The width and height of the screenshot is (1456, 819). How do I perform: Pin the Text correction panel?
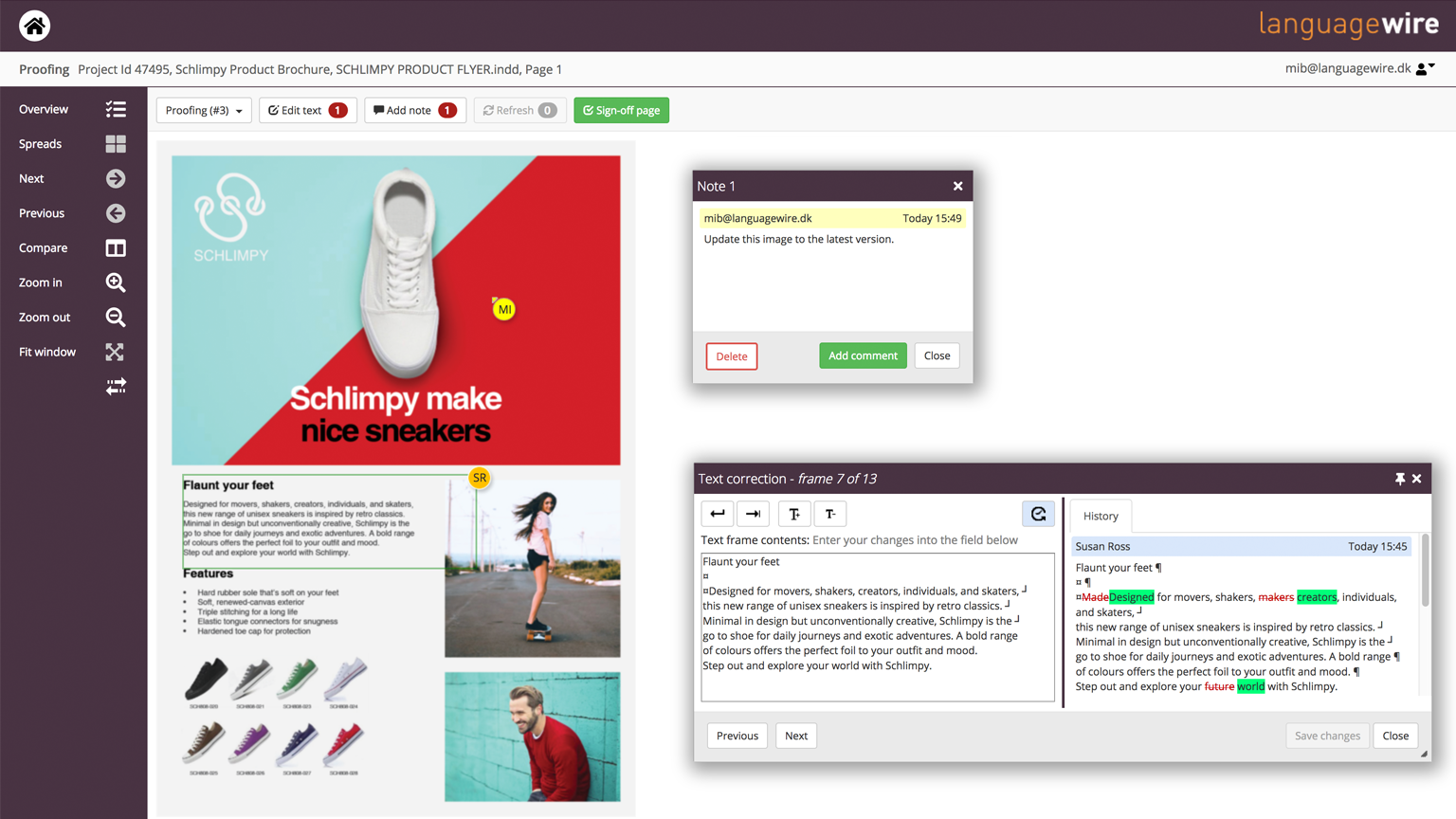[x=1399, y=480]
